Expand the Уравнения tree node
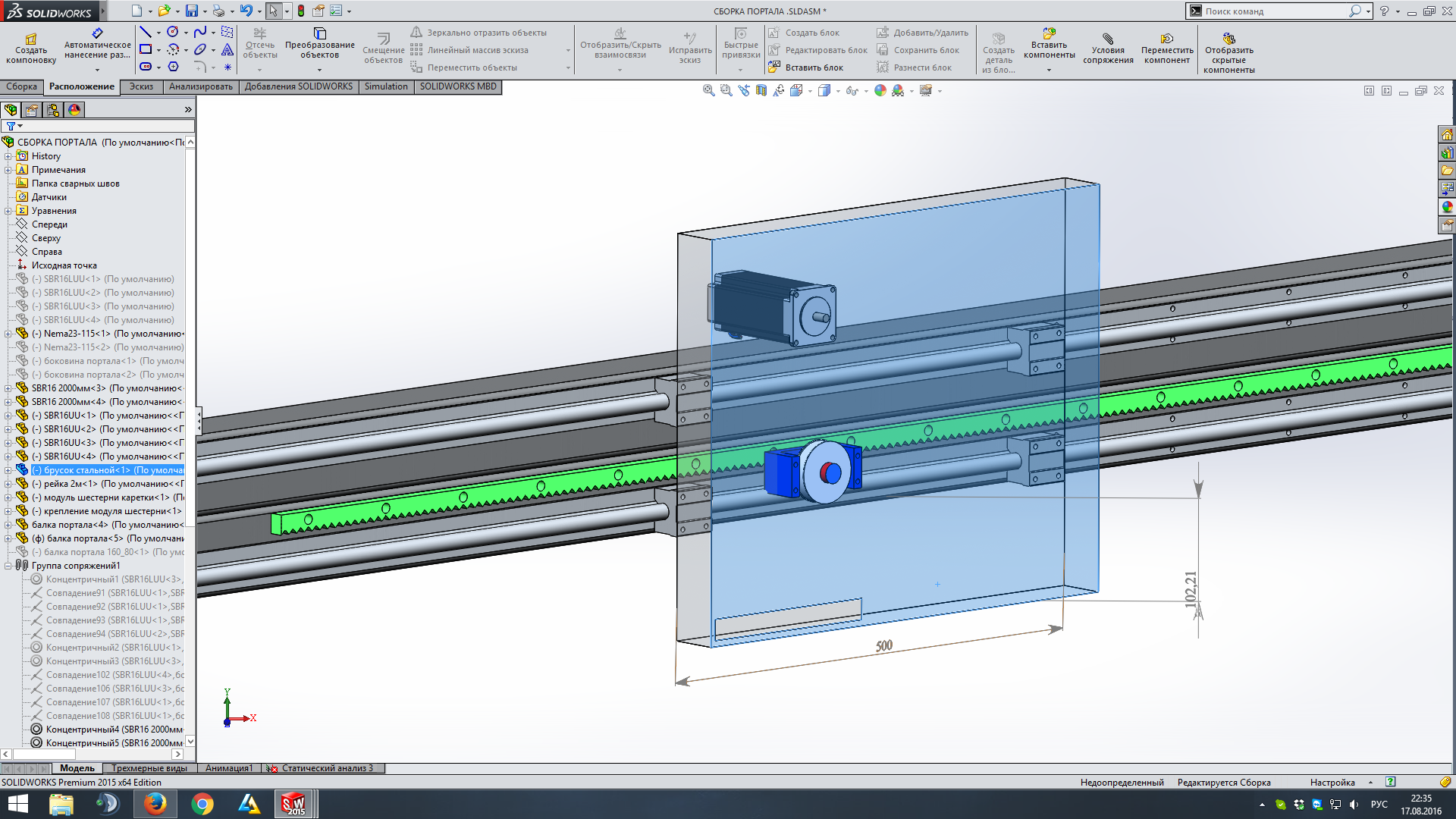 pos(8,211)
